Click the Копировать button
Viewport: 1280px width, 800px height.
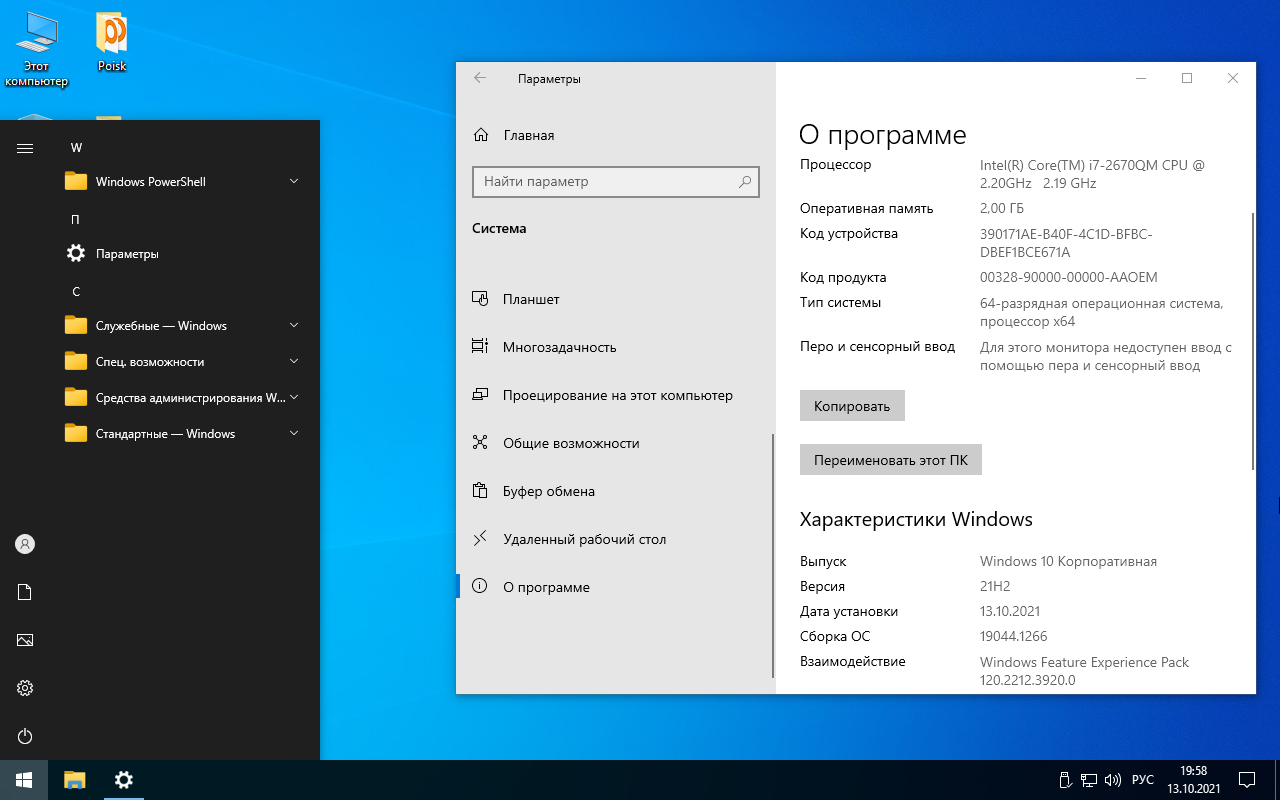852,406
